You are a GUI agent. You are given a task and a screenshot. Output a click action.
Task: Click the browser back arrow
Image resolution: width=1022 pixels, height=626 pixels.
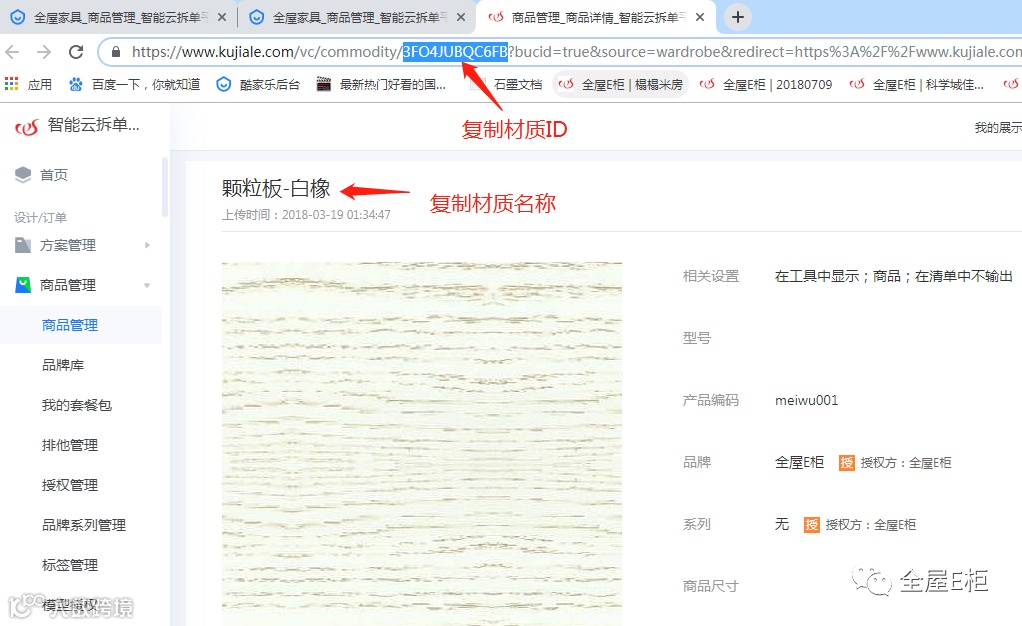coord(13,52)
